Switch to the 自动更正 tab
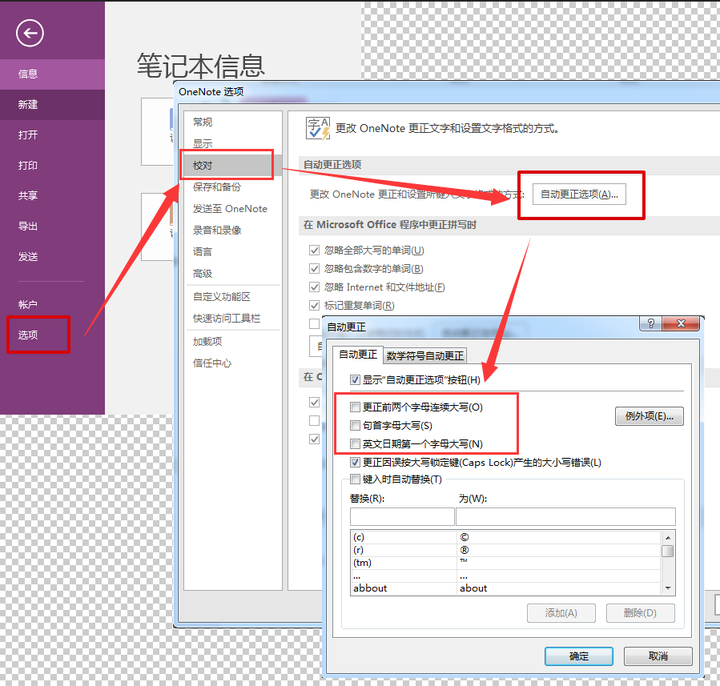720x686 pixels. click(358, 354)
